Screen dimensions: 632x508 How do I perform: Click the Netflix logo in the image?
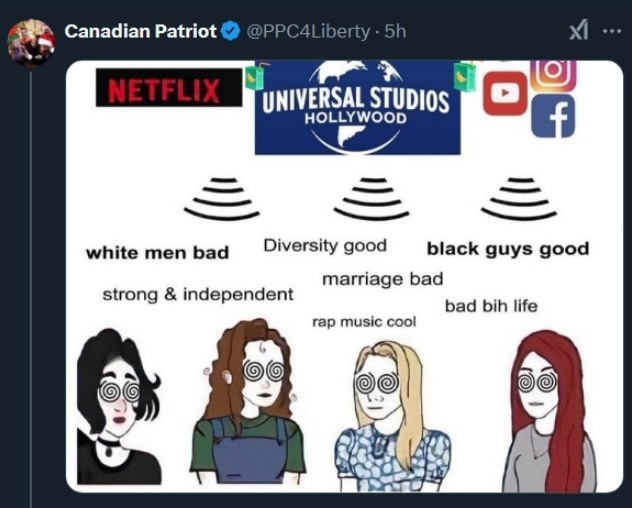point(169,88)
